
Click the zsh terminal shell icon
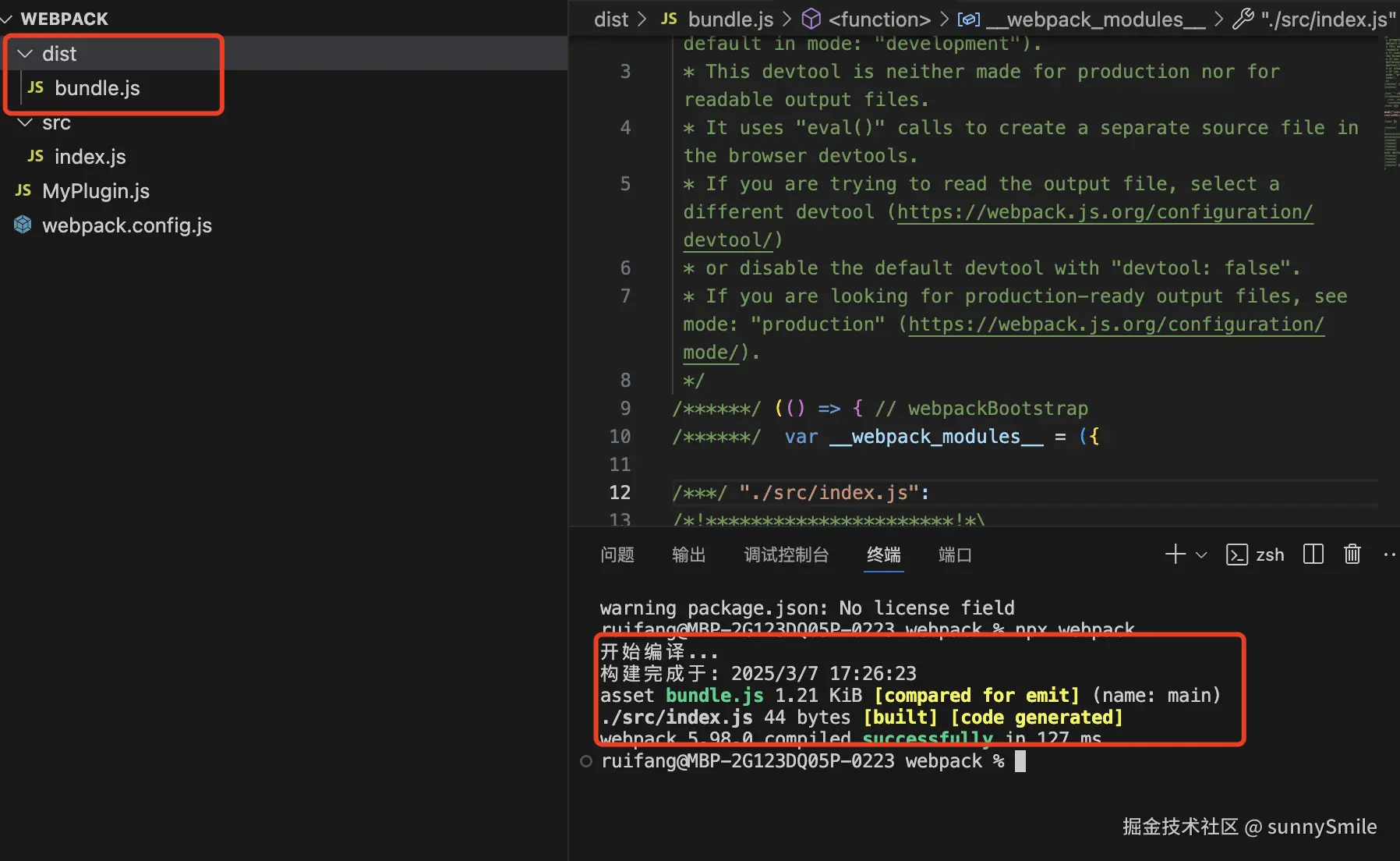coord(1237,555)
